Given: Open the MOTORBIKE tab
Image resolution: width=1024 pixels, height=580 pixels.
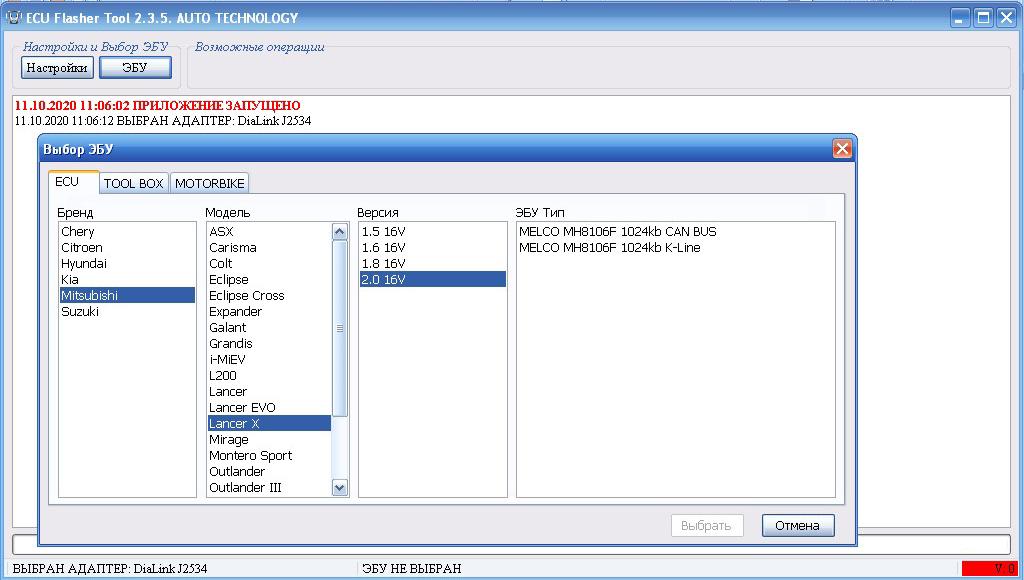Looking at the screenshot, I should coord(210,184).
